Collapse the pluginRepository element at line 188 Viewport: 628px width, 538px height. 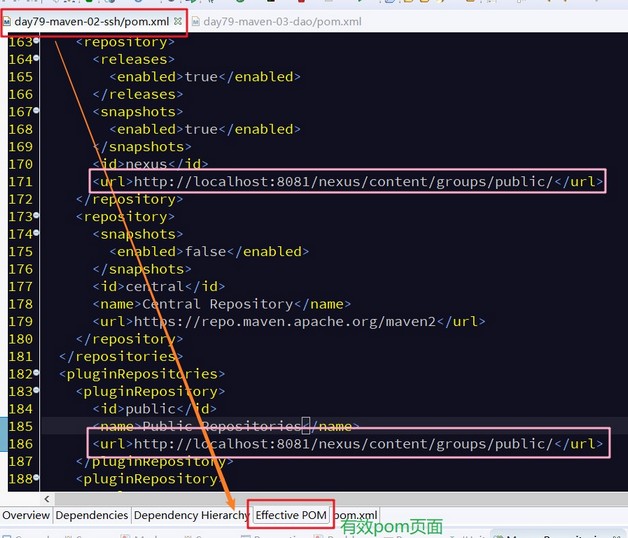tap(36, 477)
